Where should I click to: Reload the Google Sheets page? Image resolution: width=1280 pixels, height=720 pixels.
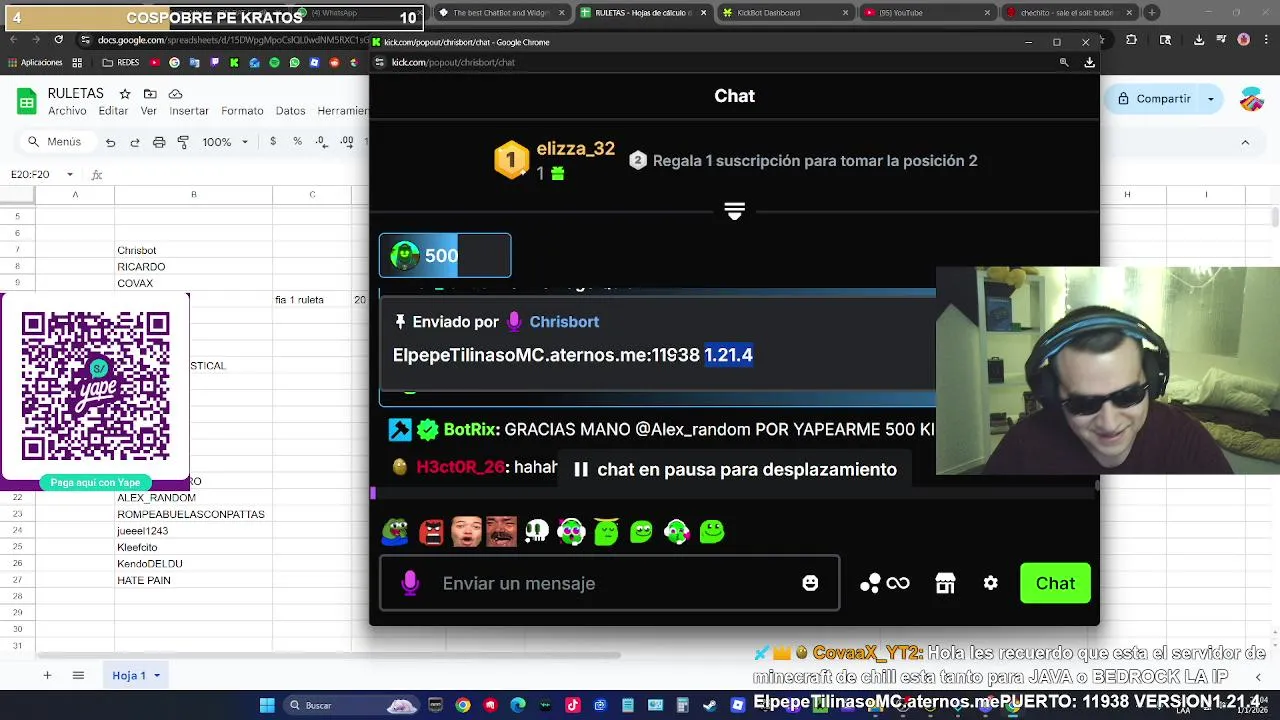tap(58, 40)
